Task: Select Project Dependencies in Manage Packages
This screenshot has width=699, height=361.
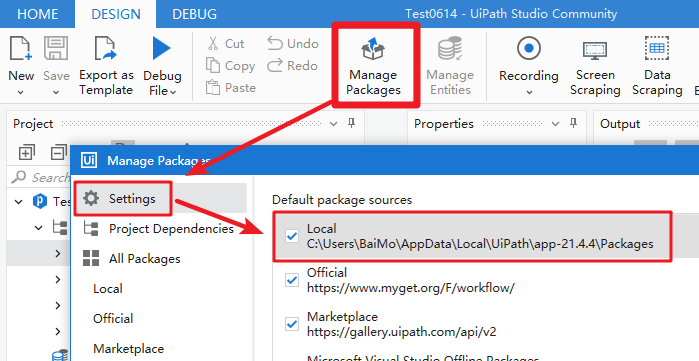Action: 160,229
